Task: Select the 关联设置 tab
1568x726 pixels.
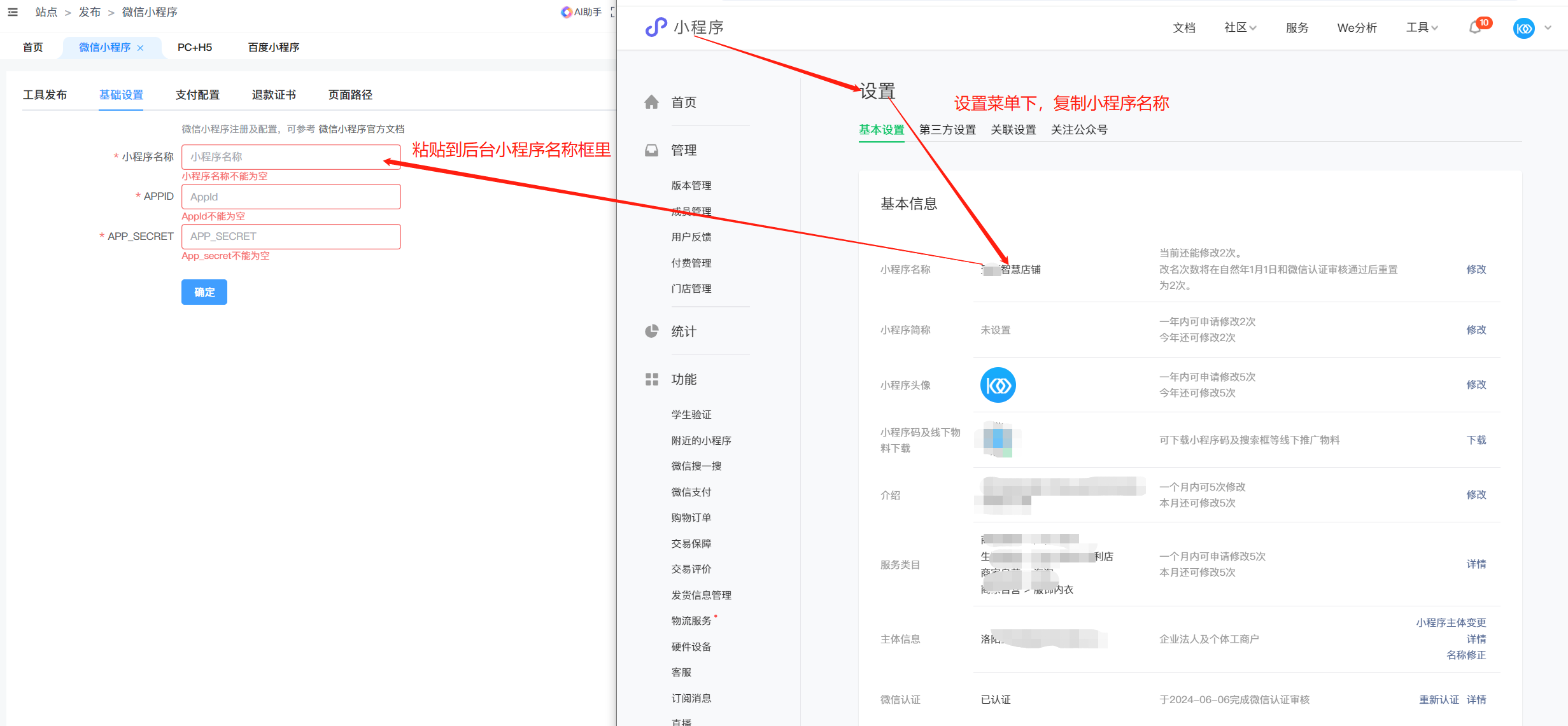Action: coord(1014,130)
